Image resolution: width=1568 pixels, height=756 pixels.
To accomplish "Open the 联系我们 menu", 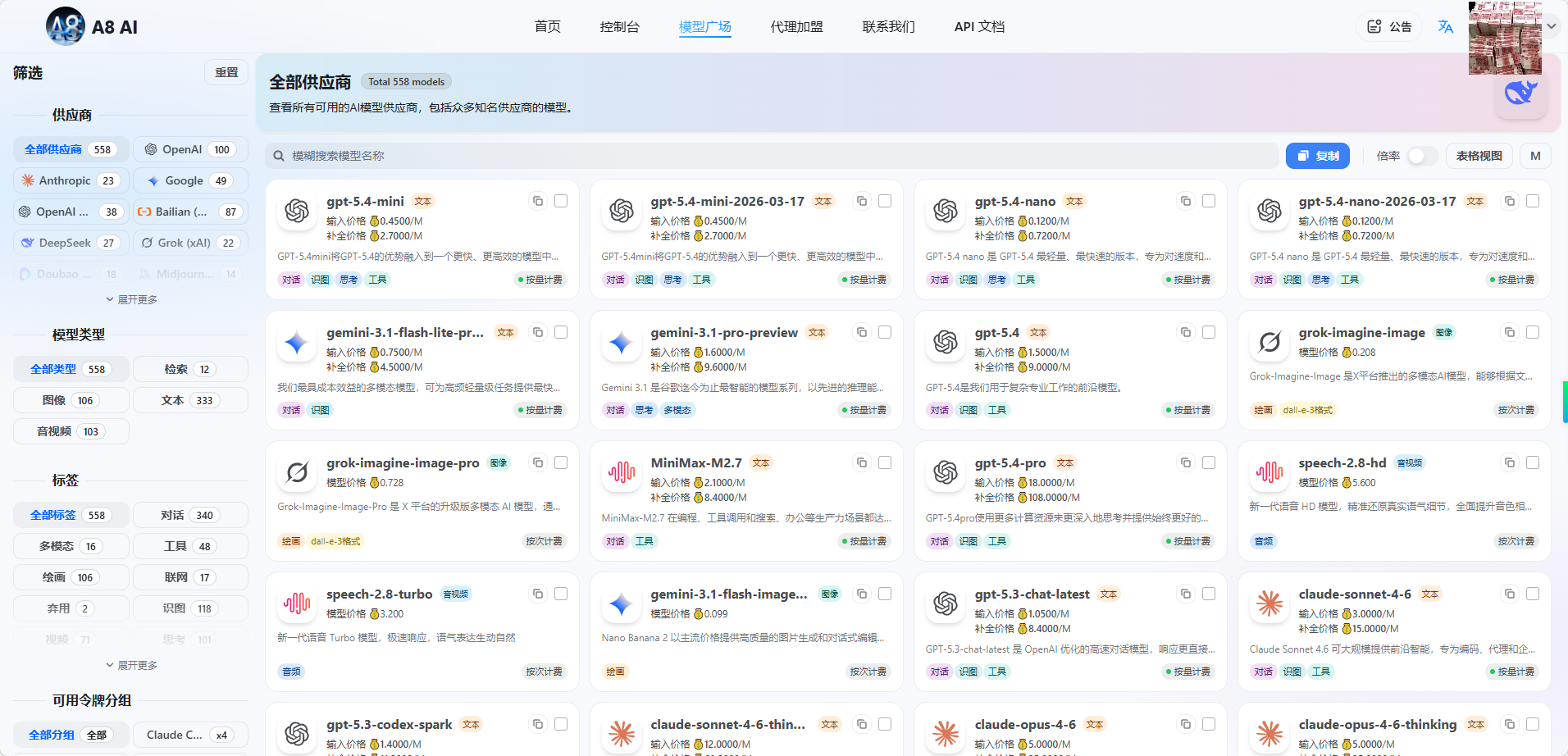I will pyautogui.click(x=889, y=26).
